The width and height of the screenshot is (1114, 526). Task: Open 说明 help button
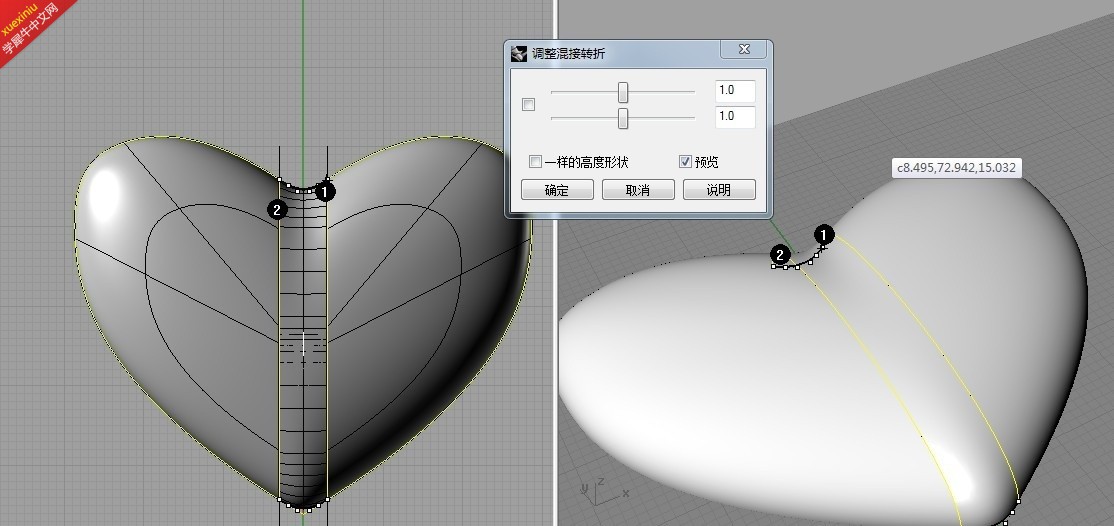tap(719, 190)
